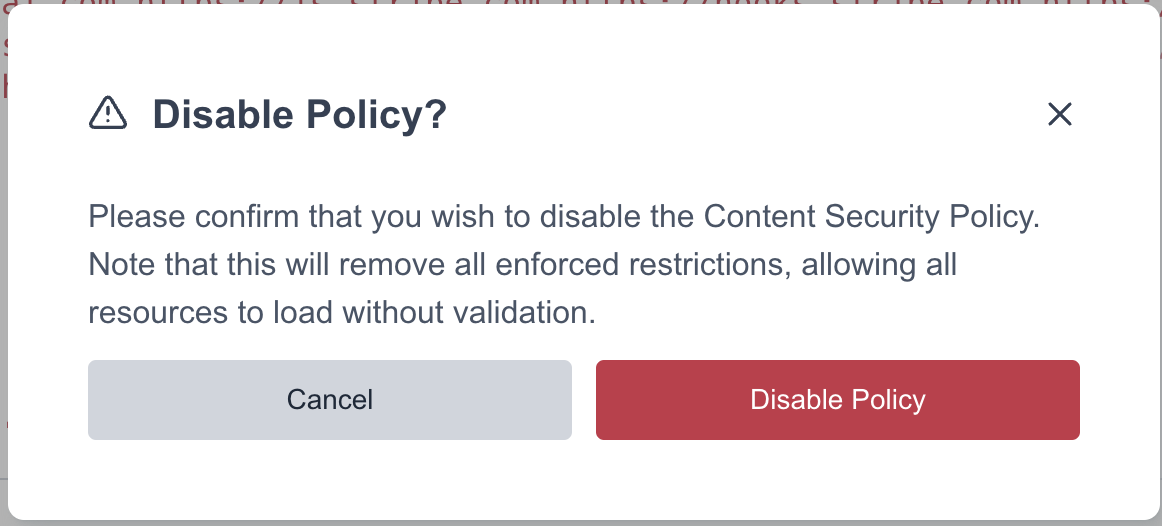The image size is (1162, 526).
Task: Hit the cross icon at the dialog corner
Action: (x=1059, y=114)
